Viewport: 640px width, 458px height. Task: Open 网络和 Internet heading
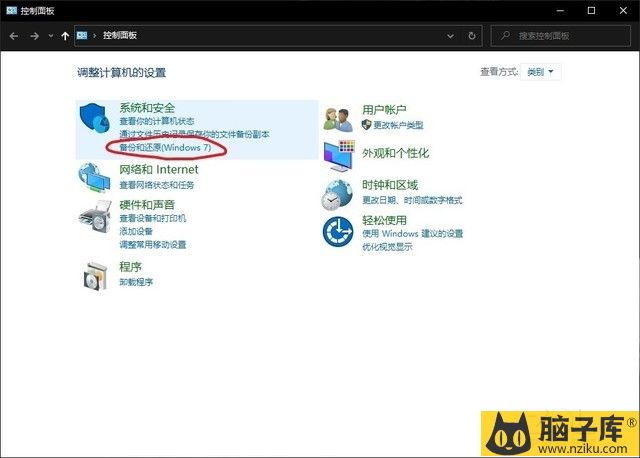click(159, 169)
